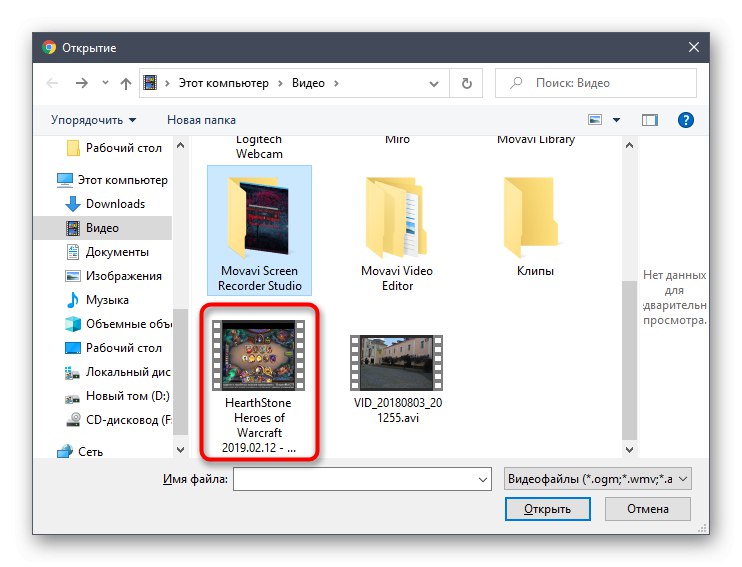Open 'Документы' in the sidebar
Viewport: 742px width, 567px height.
[x=108, y=252]
